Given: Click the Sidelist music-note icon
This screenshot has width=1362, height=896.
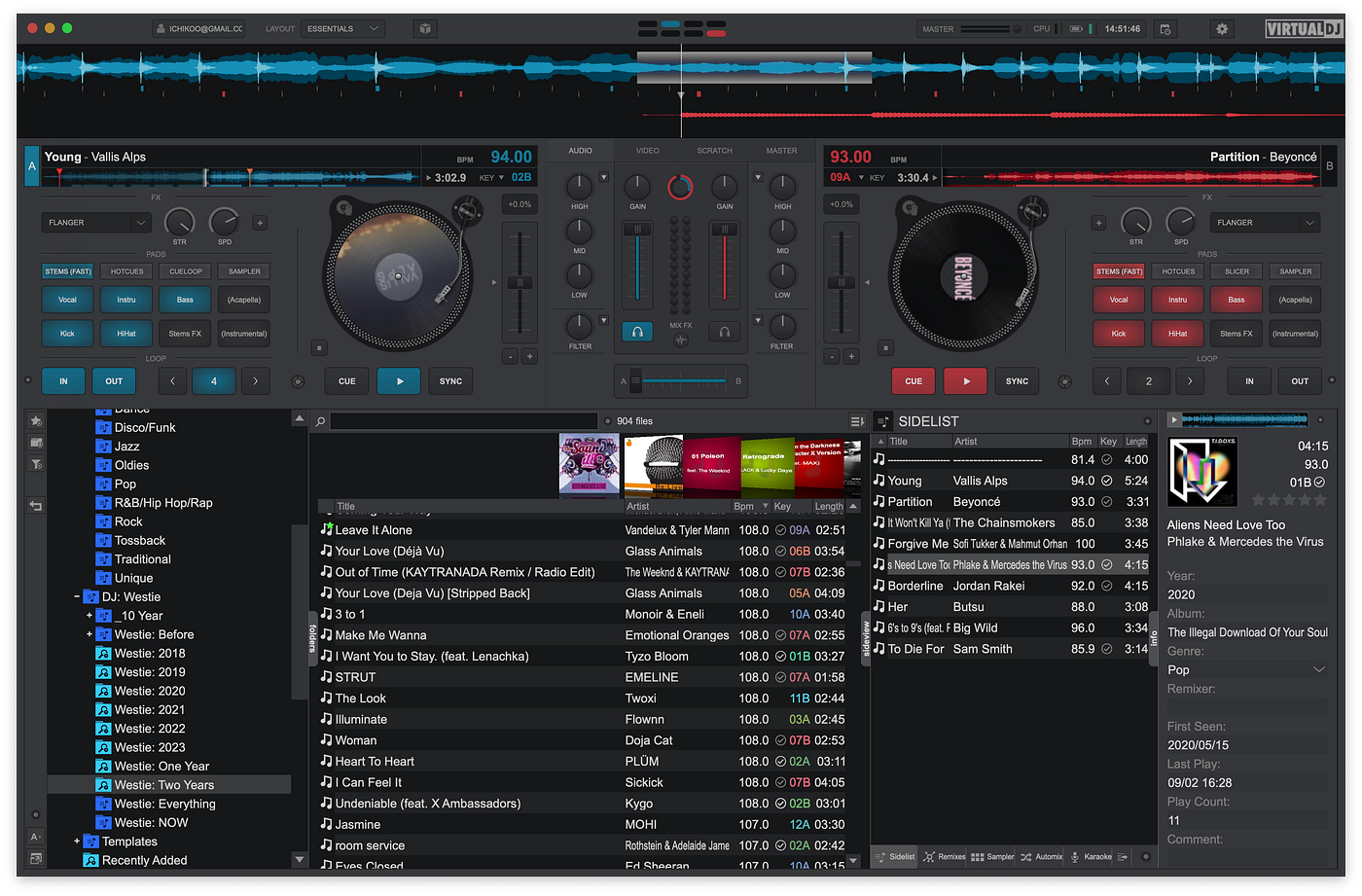Looking at the screenshot, I should (884, 420).
